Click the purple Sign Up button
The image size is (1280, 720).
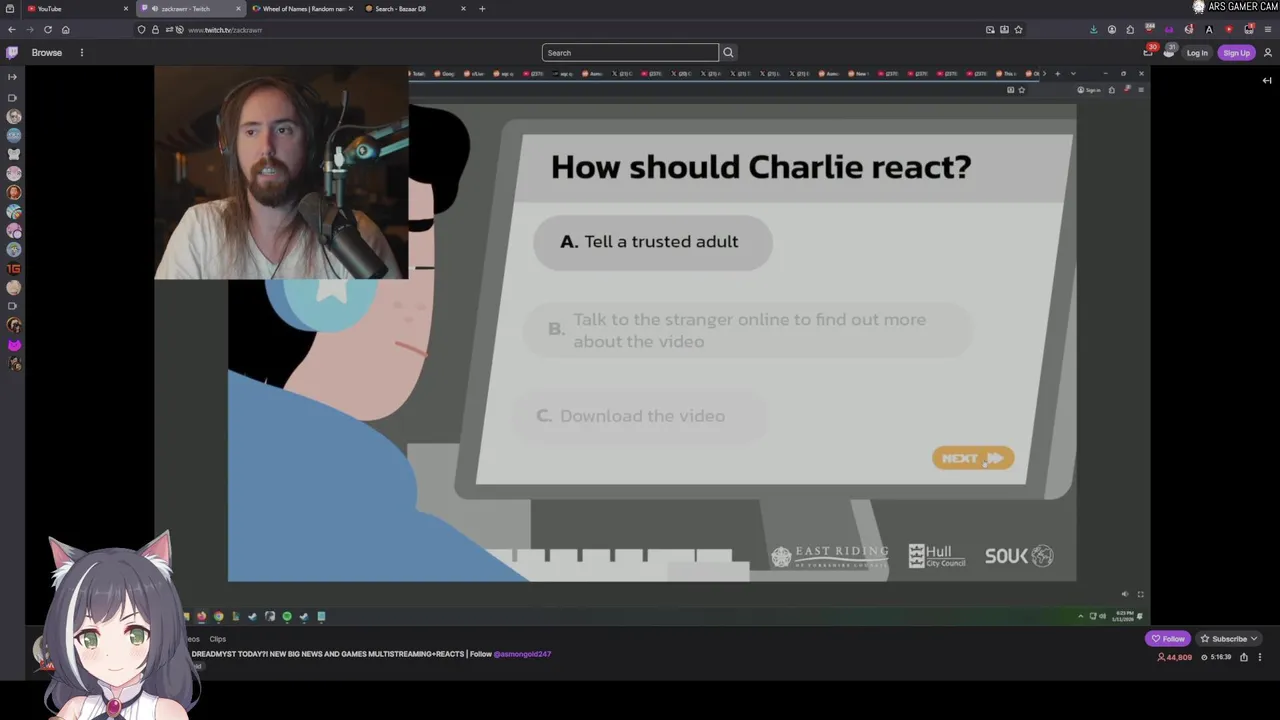pyautogui.click(x=1236, y=52)
